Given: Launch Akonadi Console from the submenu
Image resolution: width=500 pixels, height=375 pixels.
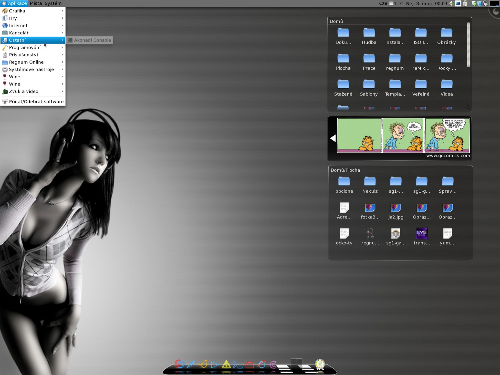Looking at the screenshot, I should 89,40.
